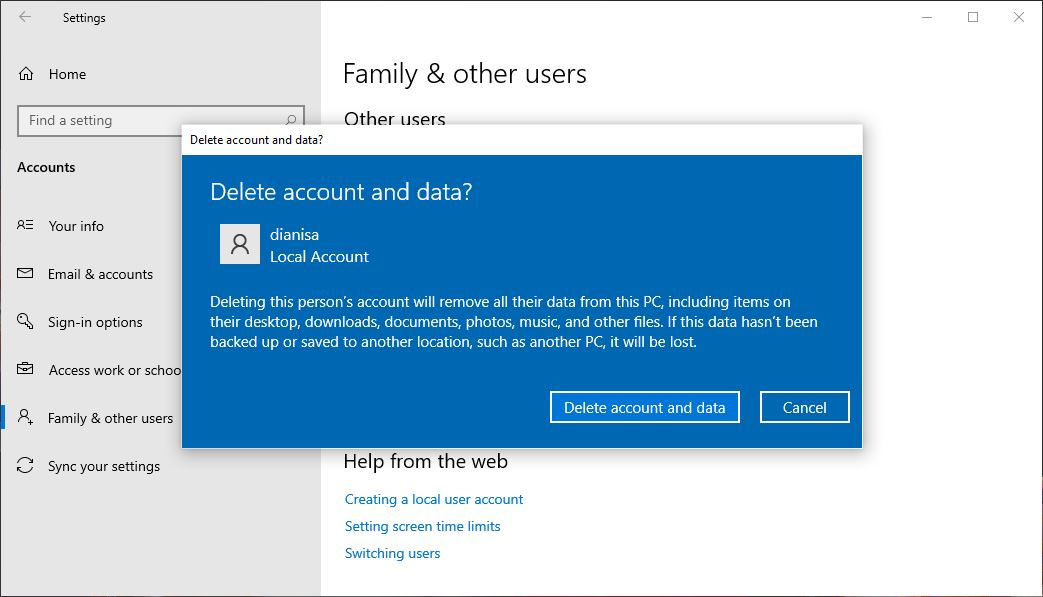Click the Sync your settings refresh icon
The height and width of the screenshot is (597, 1043).
[24, 466]
